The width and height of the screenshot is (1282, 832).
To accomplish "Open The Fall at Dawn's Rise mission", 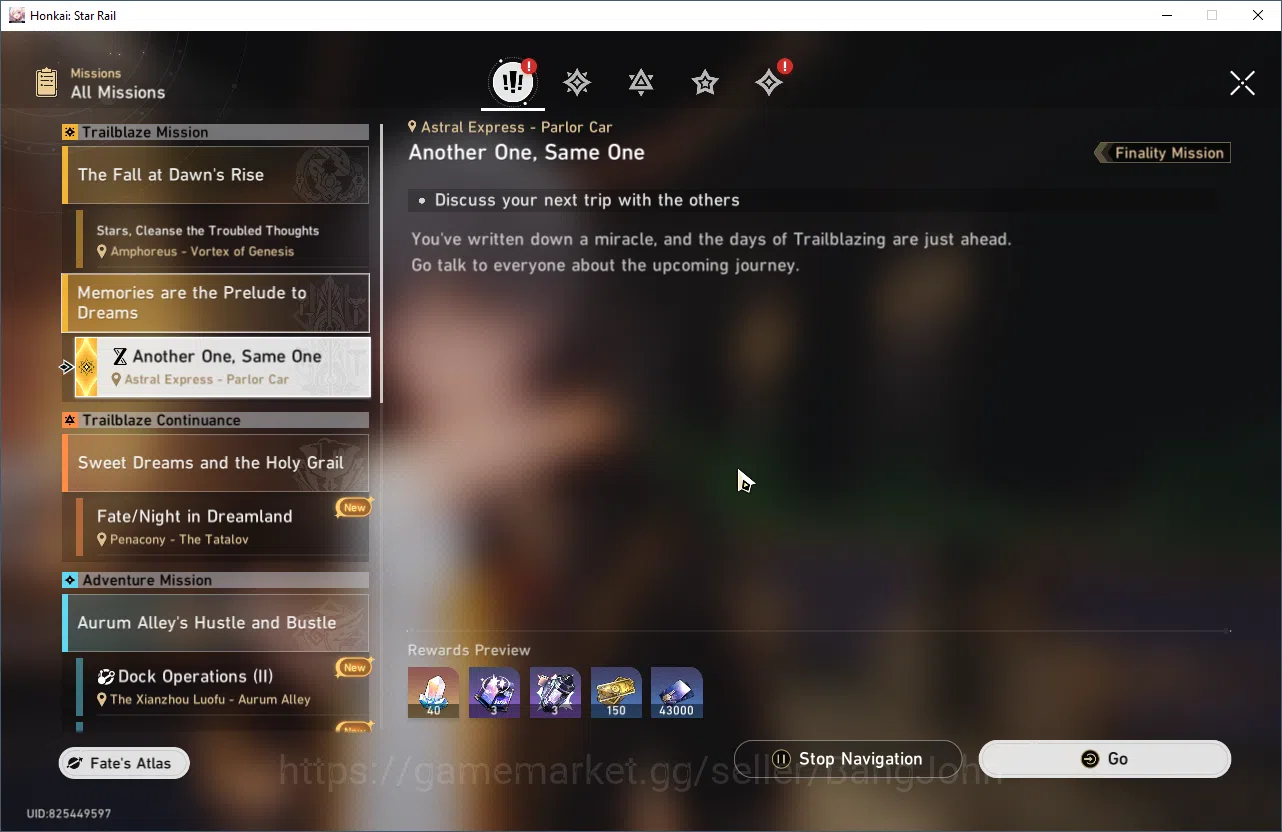I will tap(215, 175).
